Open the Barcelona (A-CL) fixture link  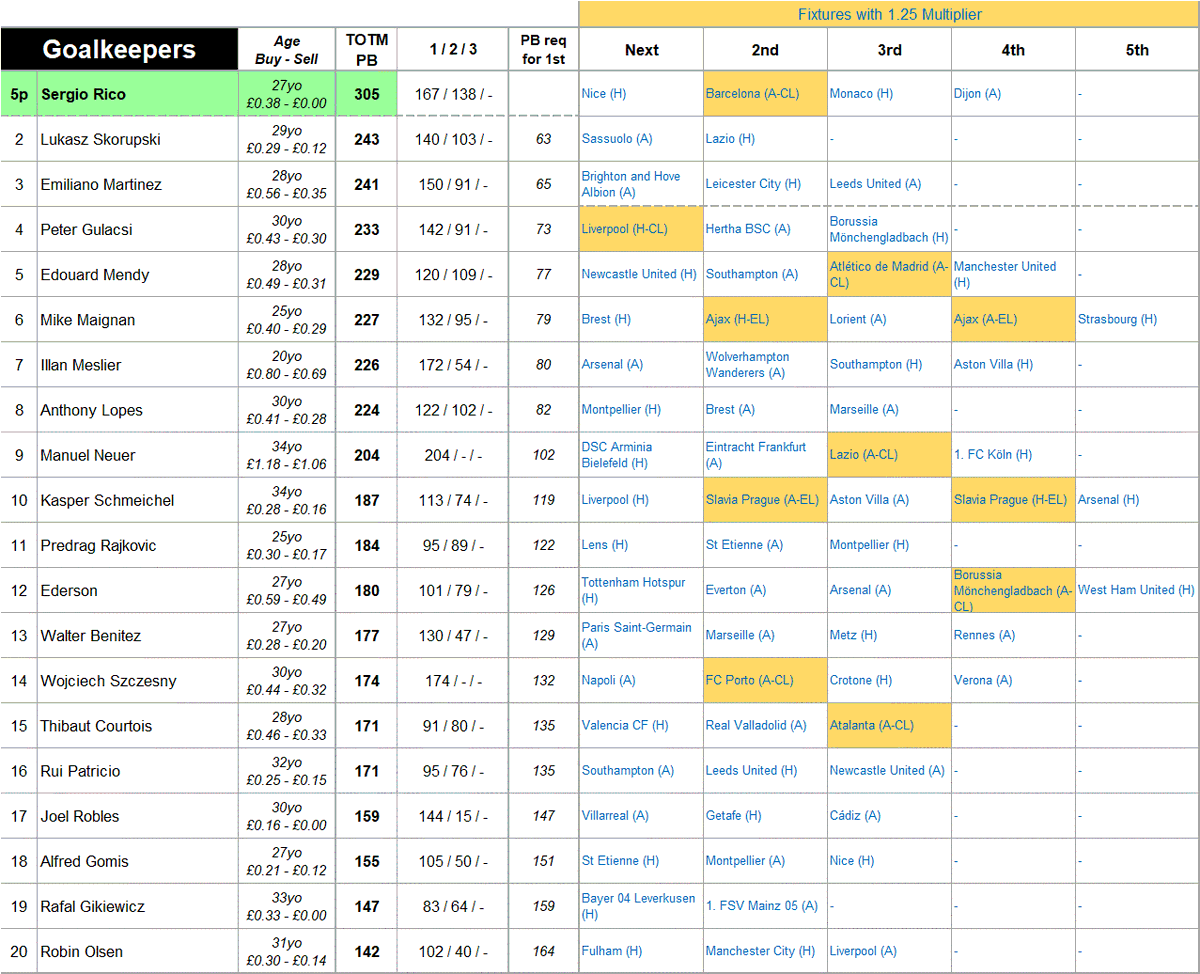[x=752, y=94]
